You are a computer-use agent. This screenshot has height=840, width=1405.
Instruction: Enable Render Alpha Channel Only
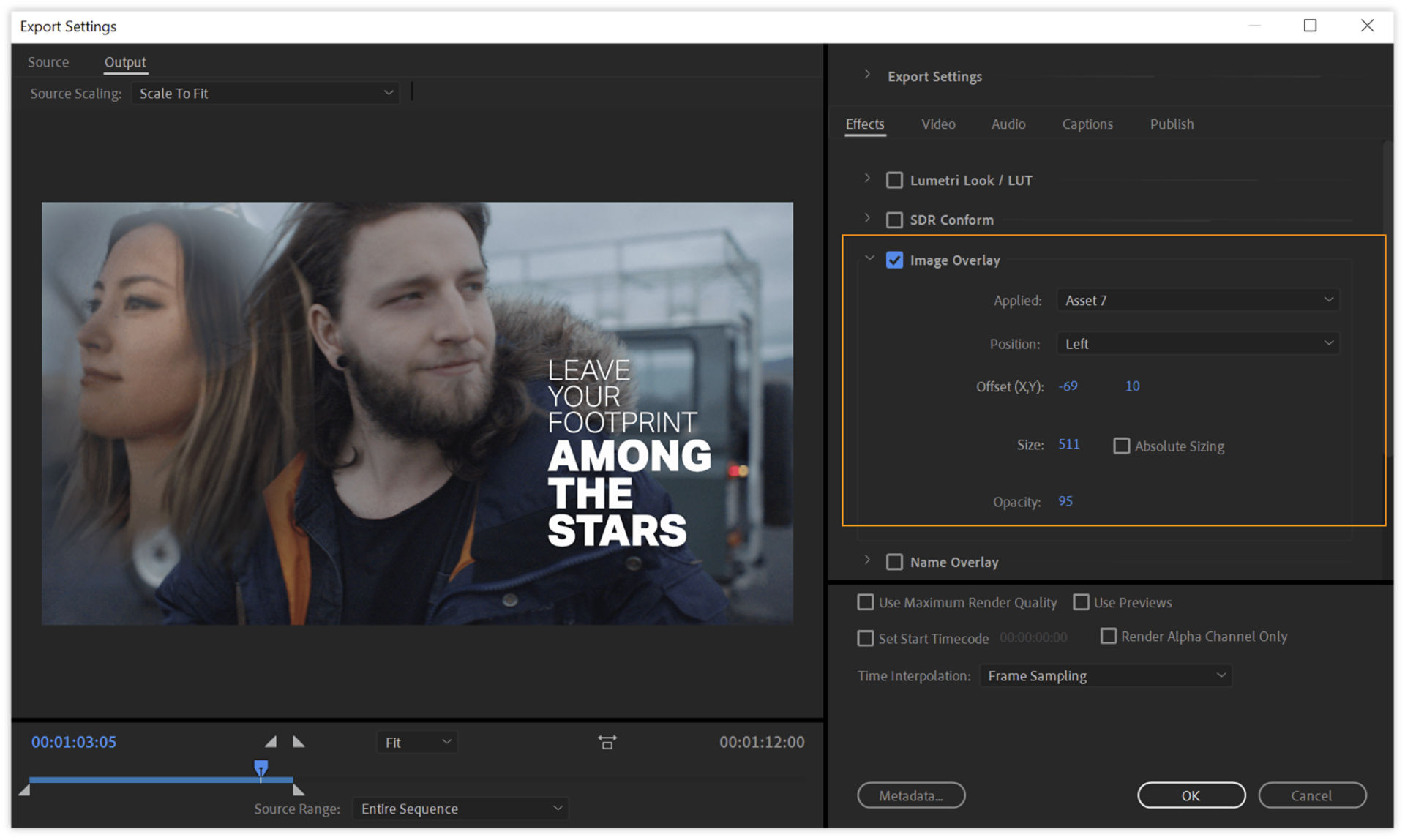pos(1108,636)
